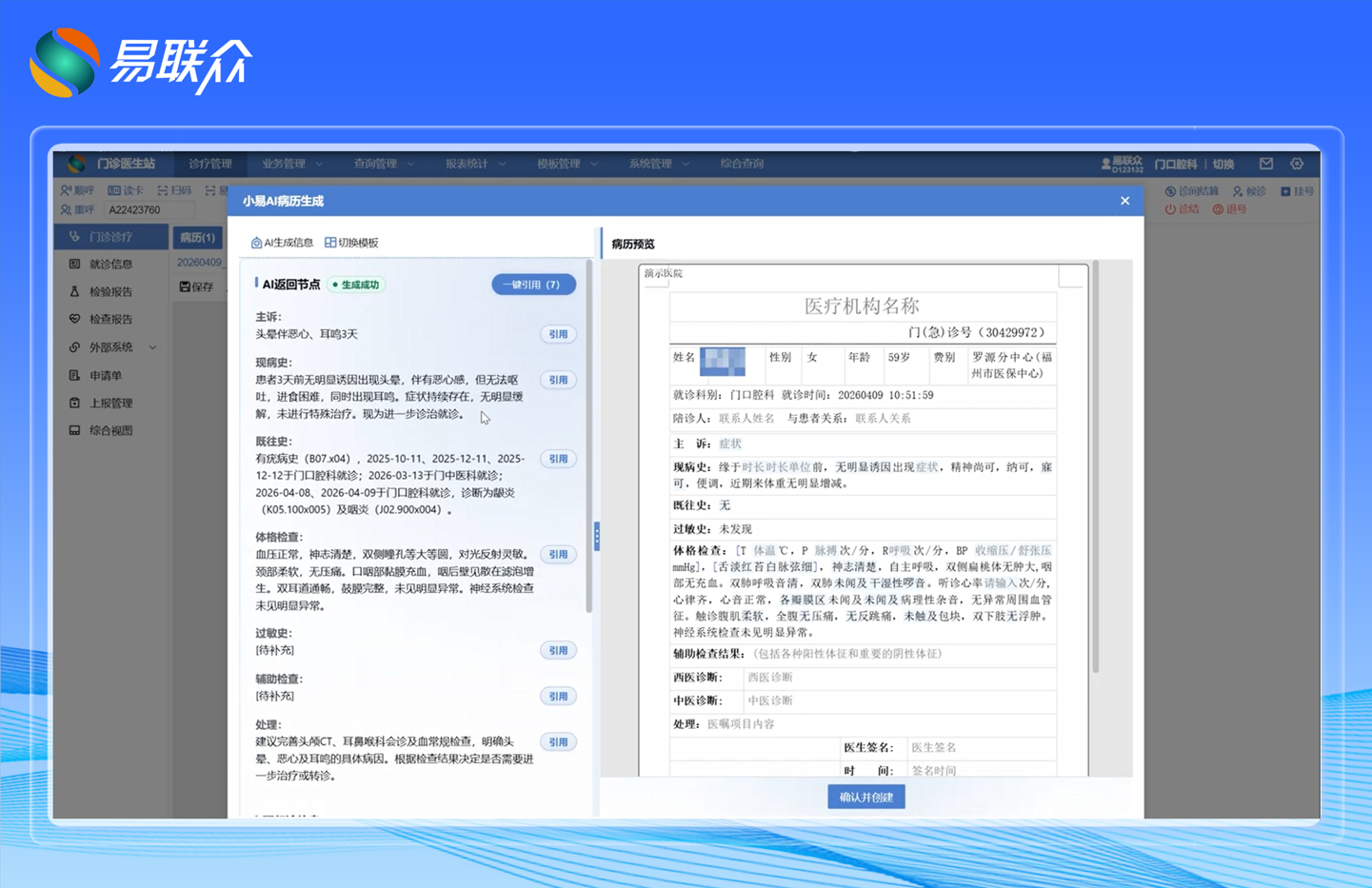Click the 外部系统 link icon
Viewport: 1372px width, 888px height.
(74, 347)
